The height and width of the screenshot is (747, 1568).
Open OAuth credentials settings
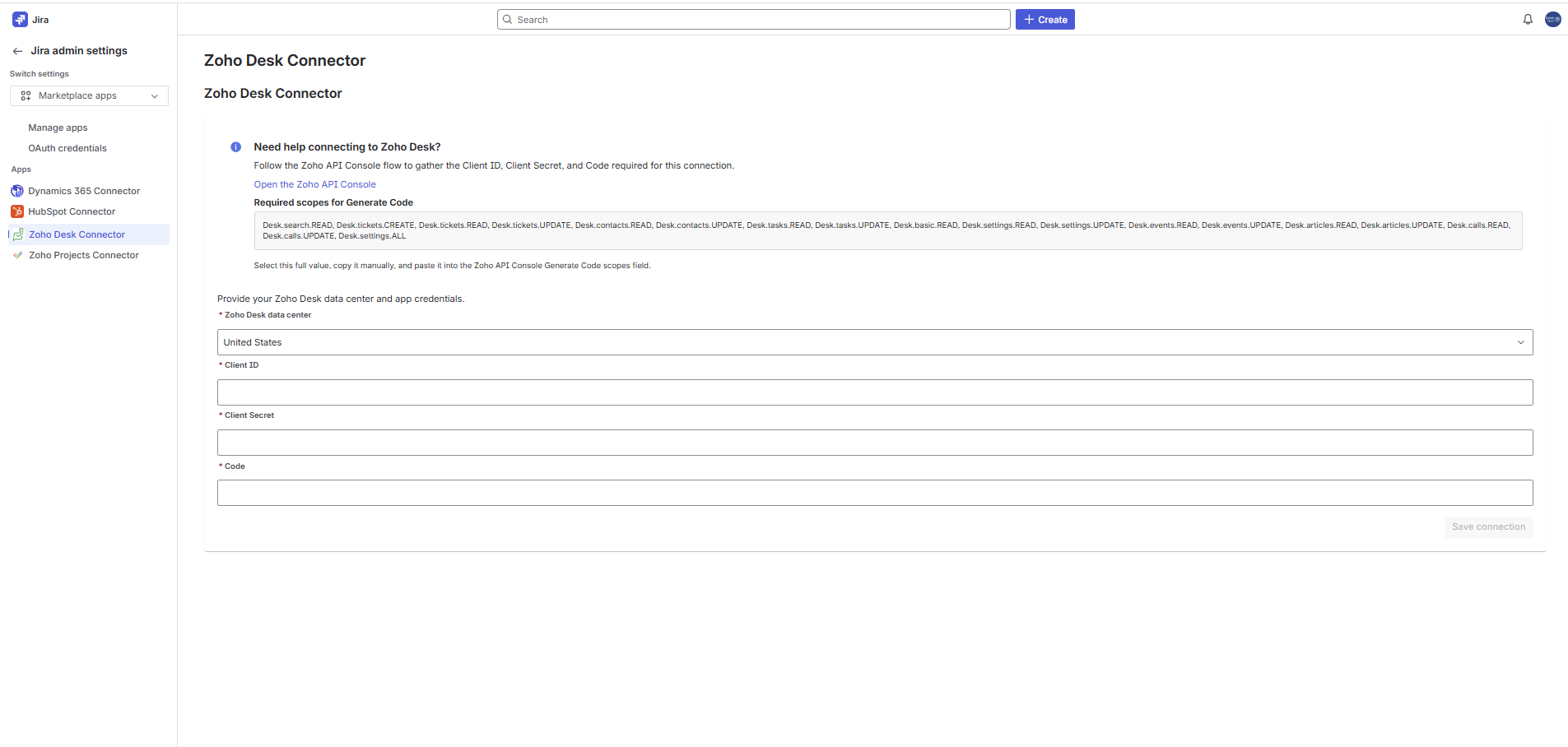[x=67, y=148]
